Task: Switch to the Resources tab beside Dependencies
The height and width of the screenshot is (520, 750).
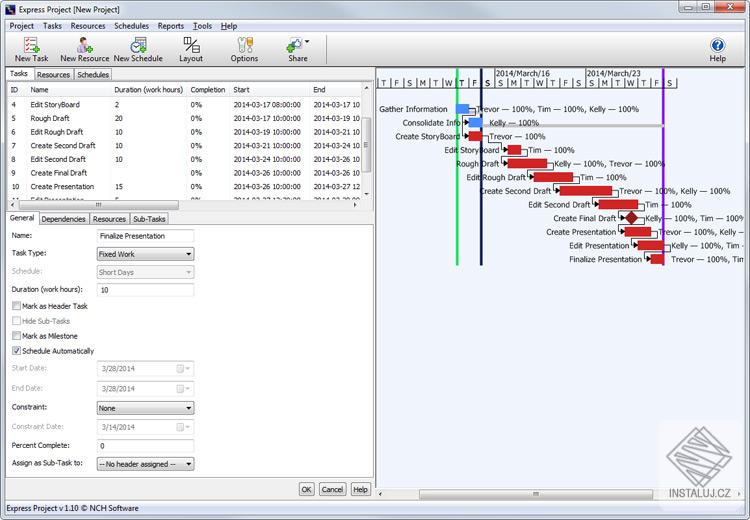Action: (x=109, y=219)
